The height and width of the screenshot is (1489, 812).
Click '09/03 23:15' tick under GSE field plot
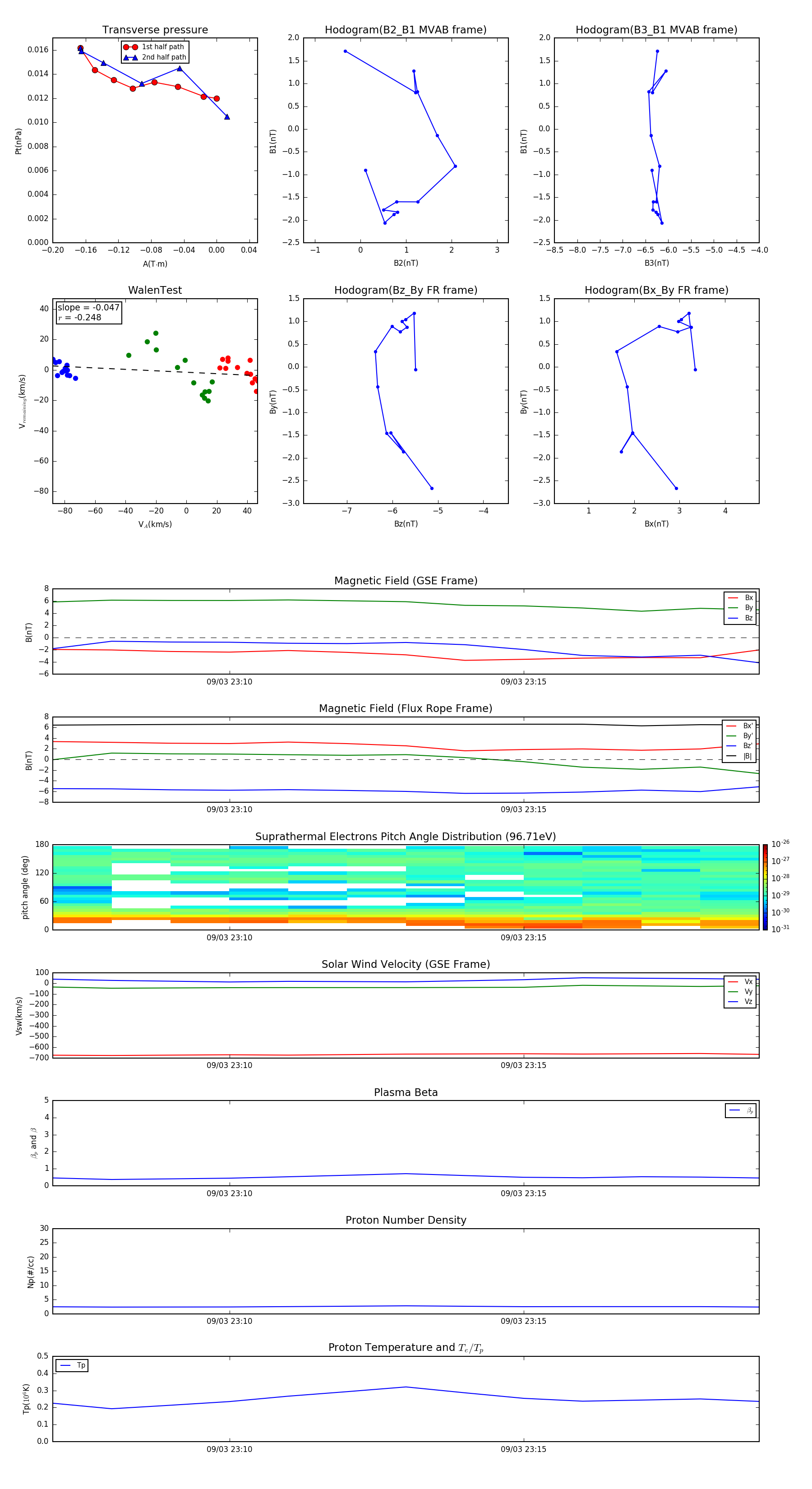click(524, 682)
